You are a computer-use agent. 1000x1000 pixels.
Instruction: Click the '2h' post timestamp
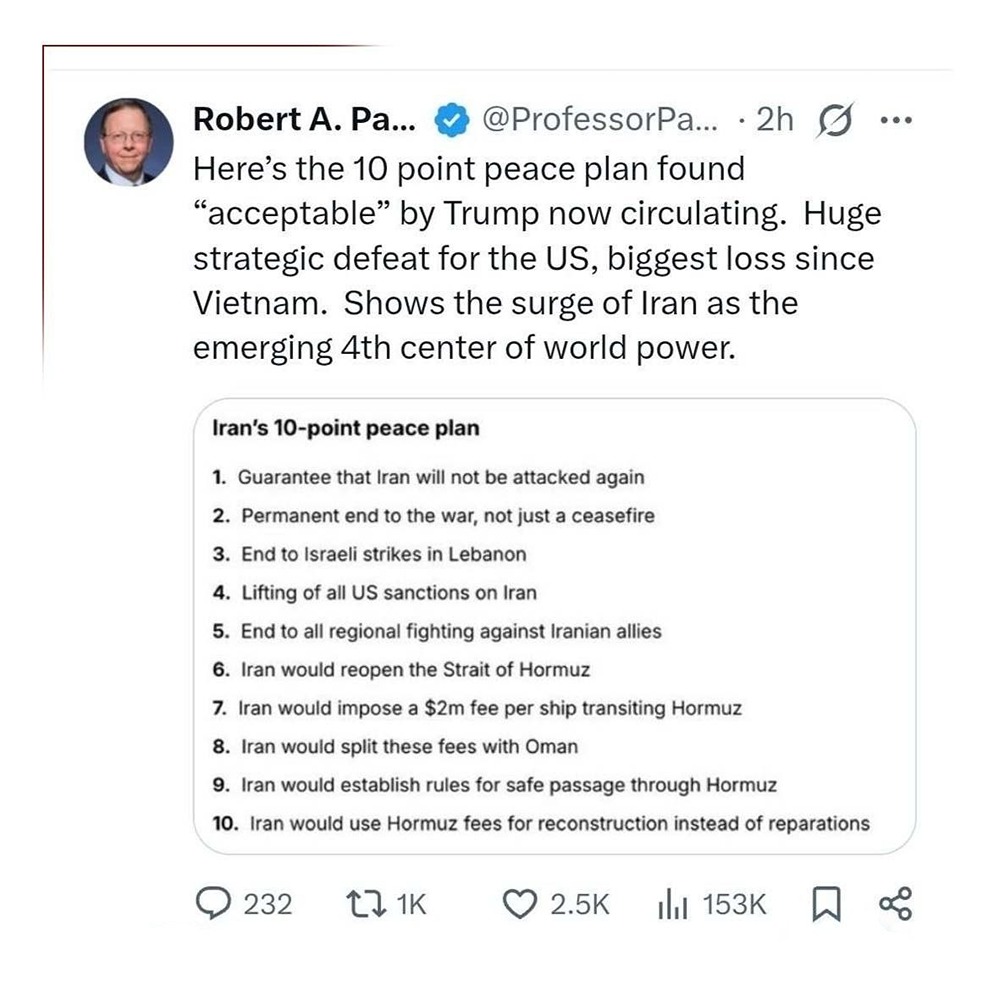click(774, 120)
